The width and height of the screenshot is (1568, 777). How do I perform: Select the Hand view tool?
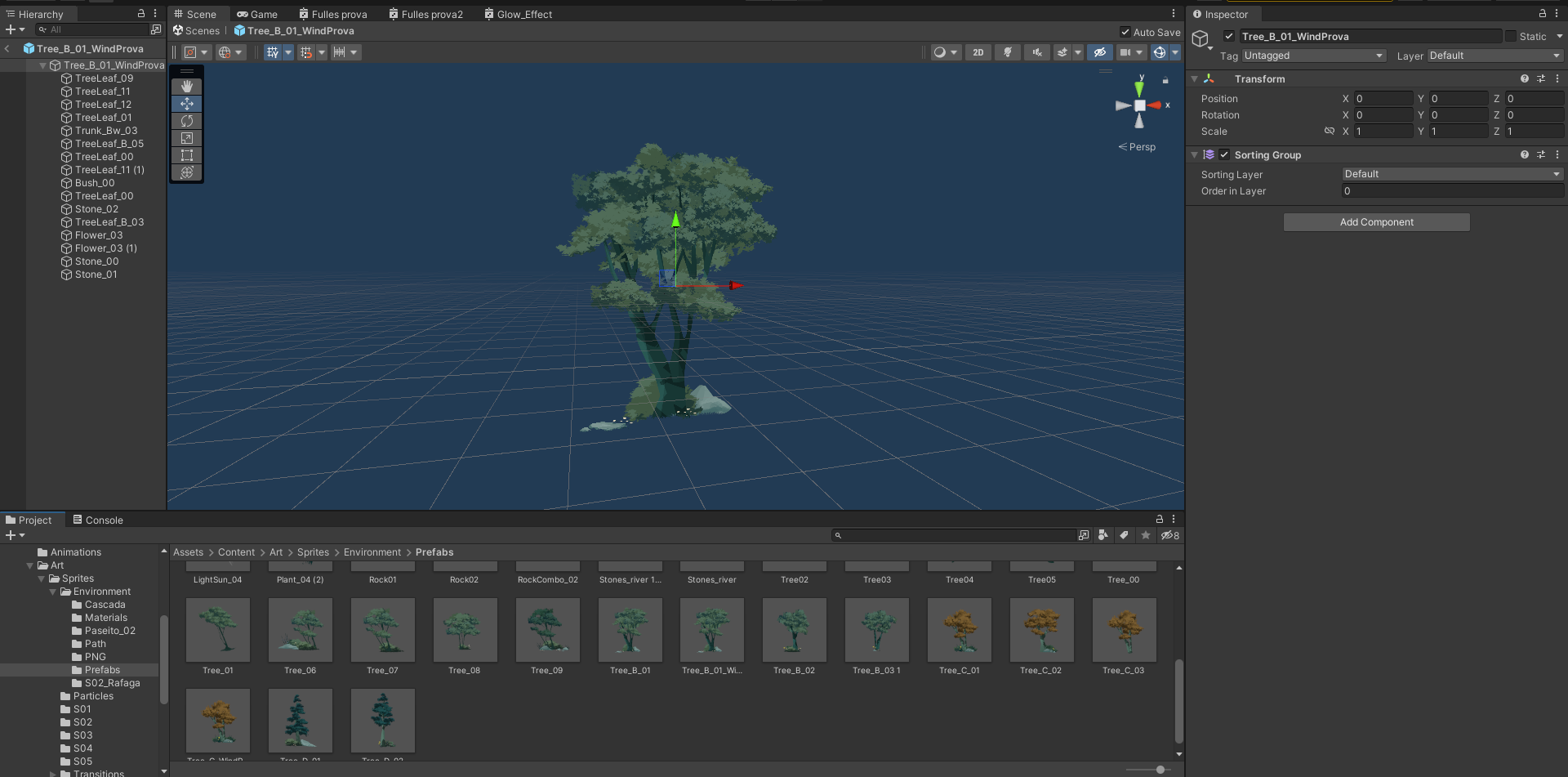(187, 87)
